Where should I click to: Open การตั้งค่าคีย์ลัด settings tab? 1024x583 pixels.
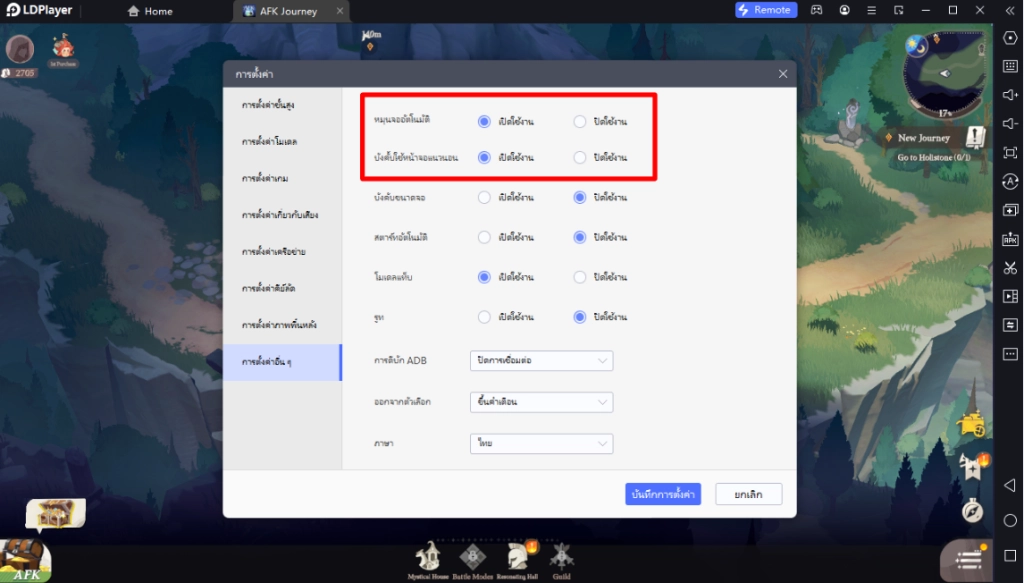pyautogui.click(x=282, y=288)
